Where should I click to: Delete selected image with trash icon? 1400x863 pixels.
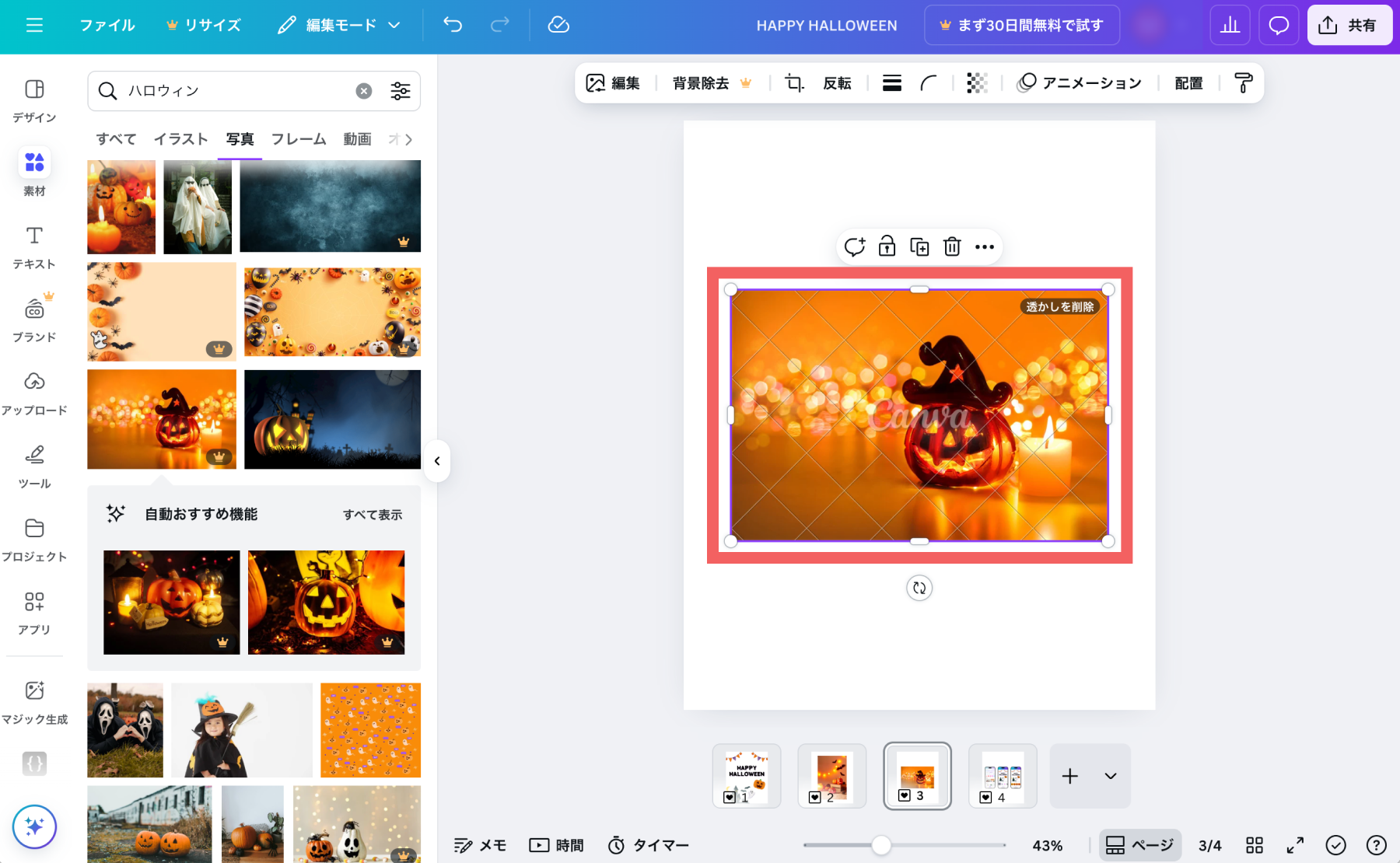tap(952, 247)
